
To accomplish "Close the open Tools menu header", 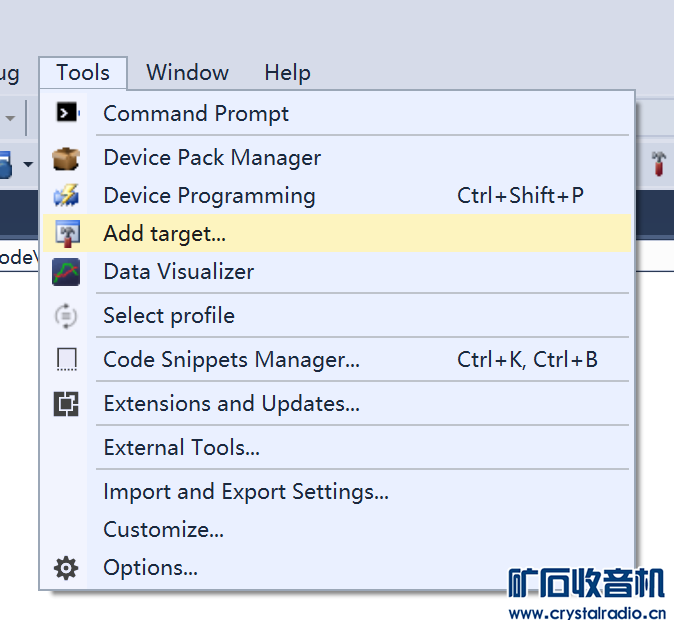I will pyautogui.click(x=83, y=73).
